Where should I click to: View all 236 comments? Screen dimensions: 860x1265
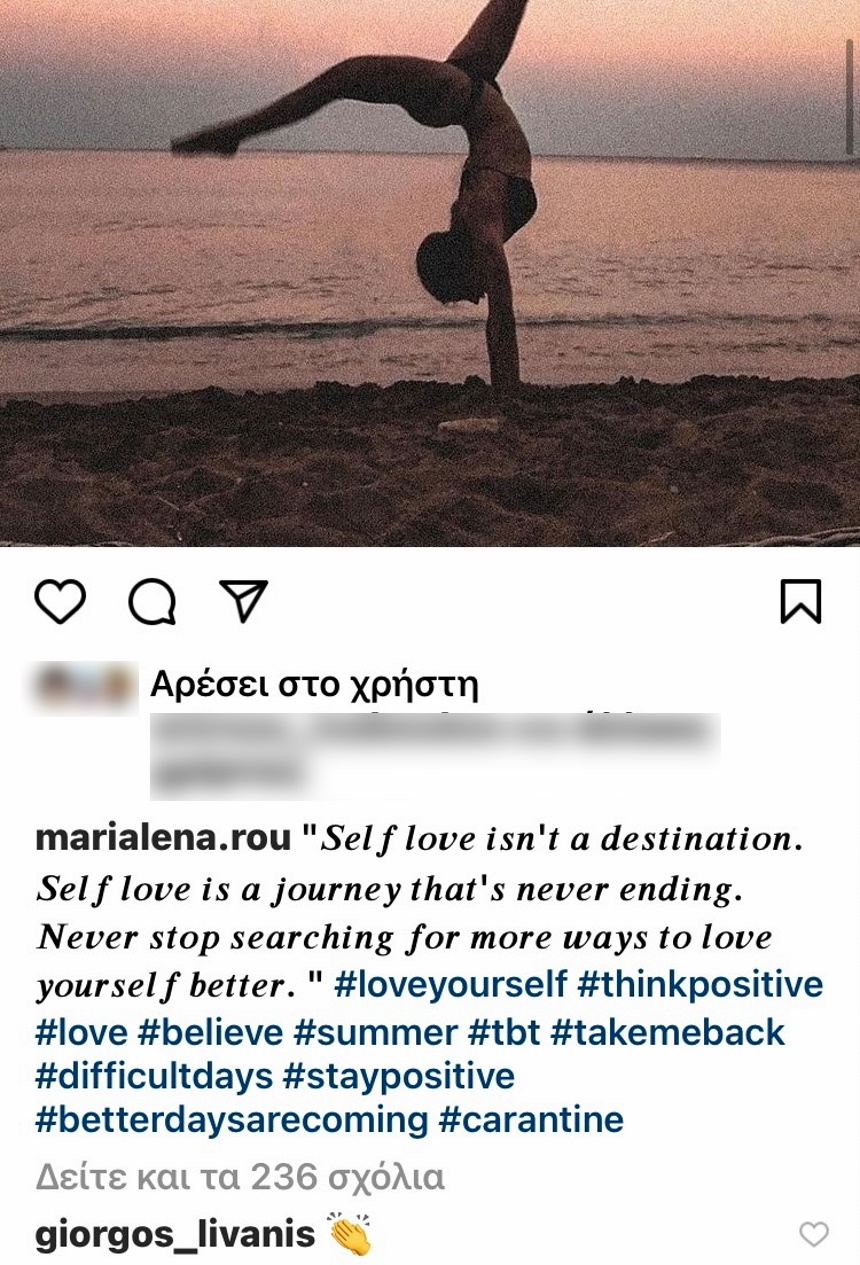point(240,1177)
